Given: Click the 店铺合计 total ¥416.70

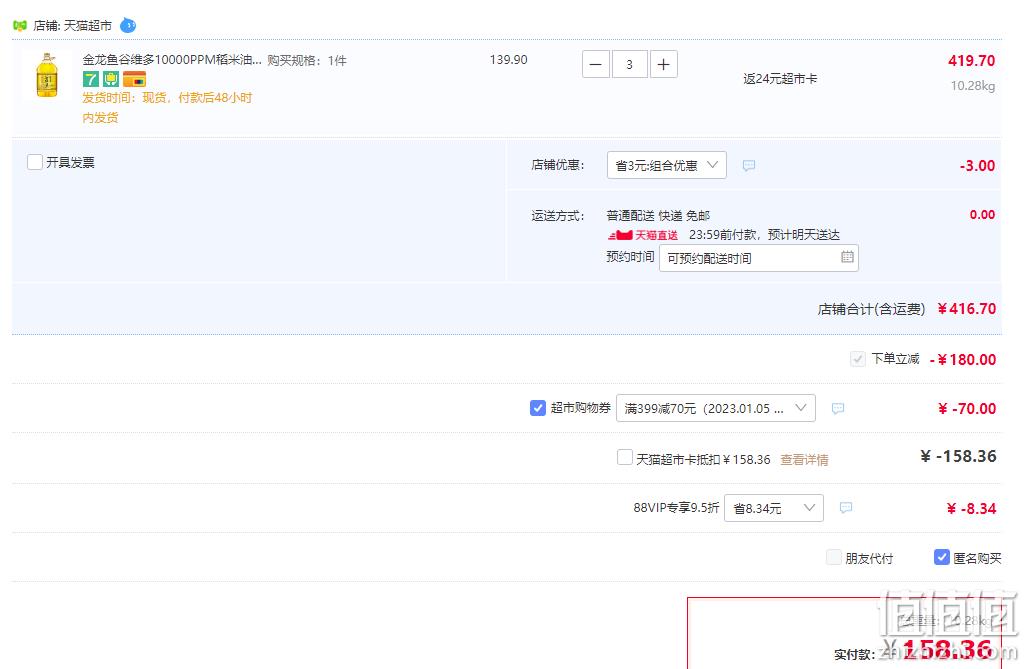Looking at the screenshot, I should tap(967, 309).
